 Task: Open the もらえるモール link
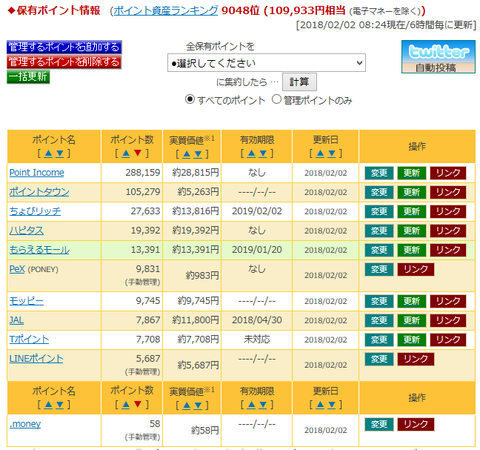coord(39,250)
